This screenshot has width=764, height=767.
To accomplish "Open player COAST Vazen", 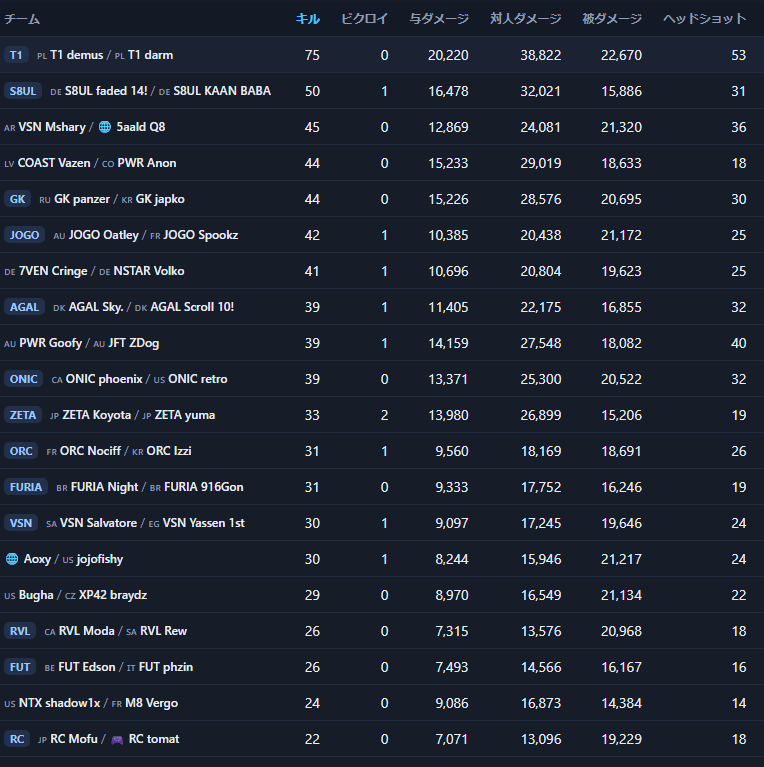I will (54, 163).
